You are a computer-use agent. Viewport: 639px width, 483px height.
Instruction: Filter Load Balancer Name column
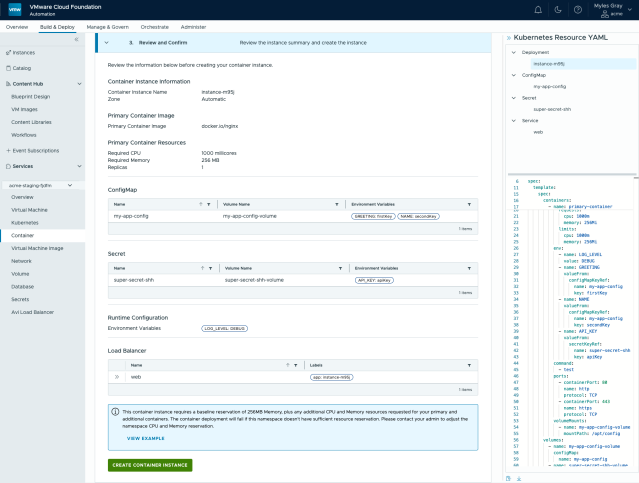point(295,365)
